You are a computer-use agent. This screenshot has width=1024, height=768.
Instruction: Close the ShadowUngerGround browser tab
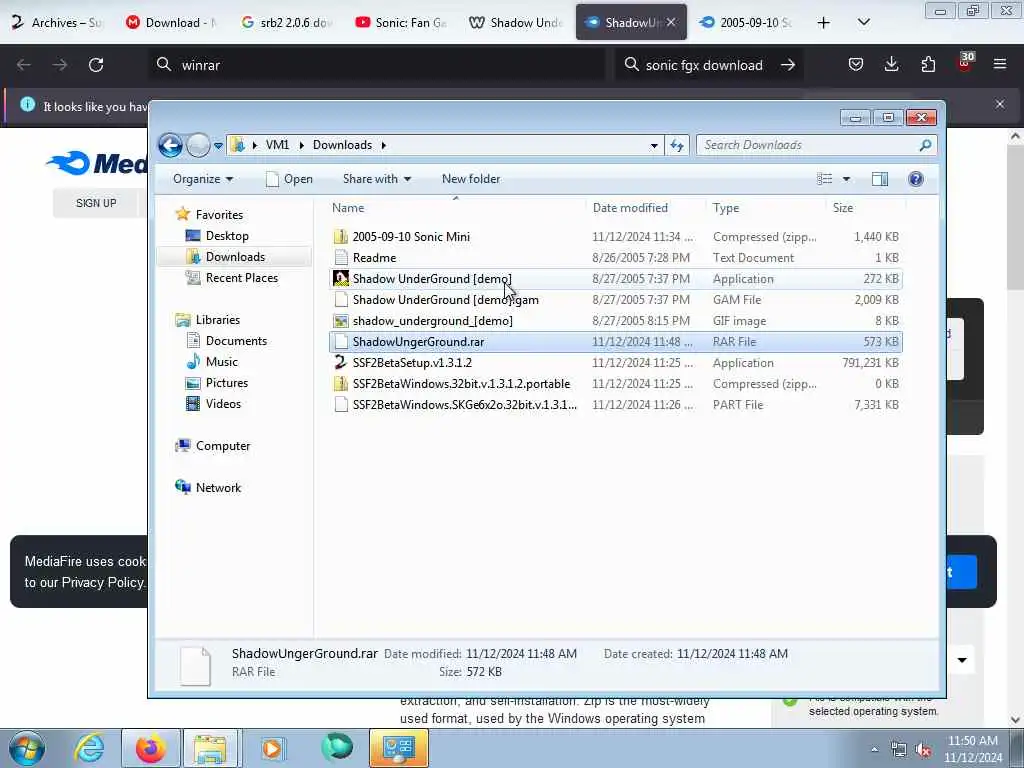coord(671,22)
